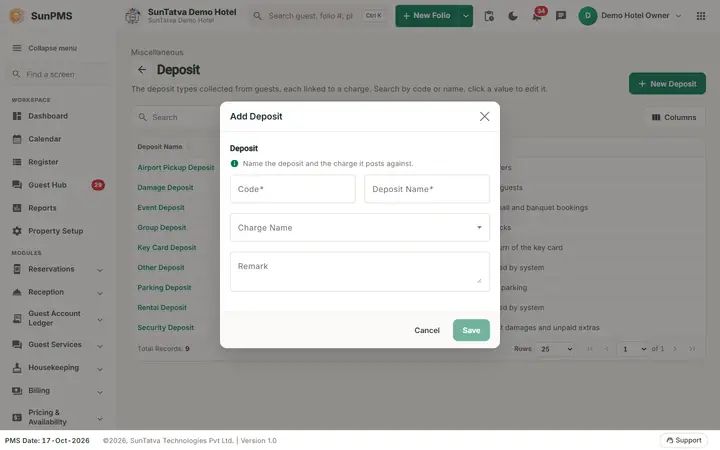This screenshot has width=720, height=450.
Task: Expand the Guest Account Ledger chevron
Action: (x=100, y=320)
